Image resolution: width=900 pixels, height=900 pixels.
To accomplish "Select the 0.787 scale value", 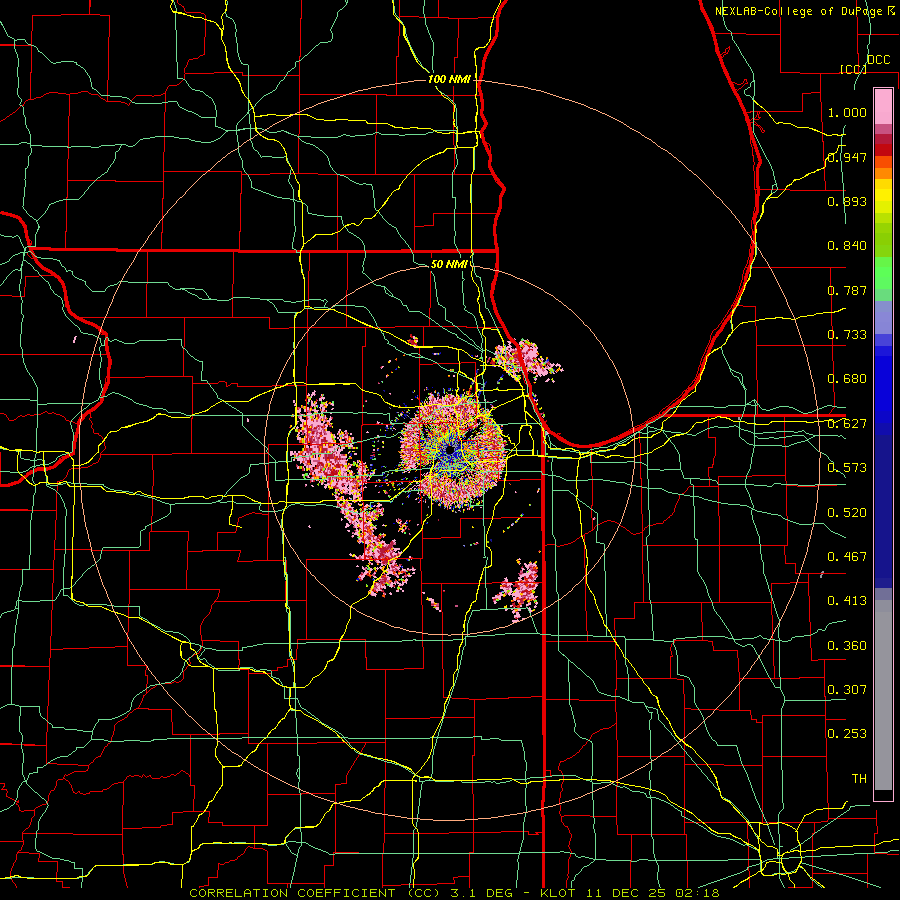I will (x=847, y=290).
